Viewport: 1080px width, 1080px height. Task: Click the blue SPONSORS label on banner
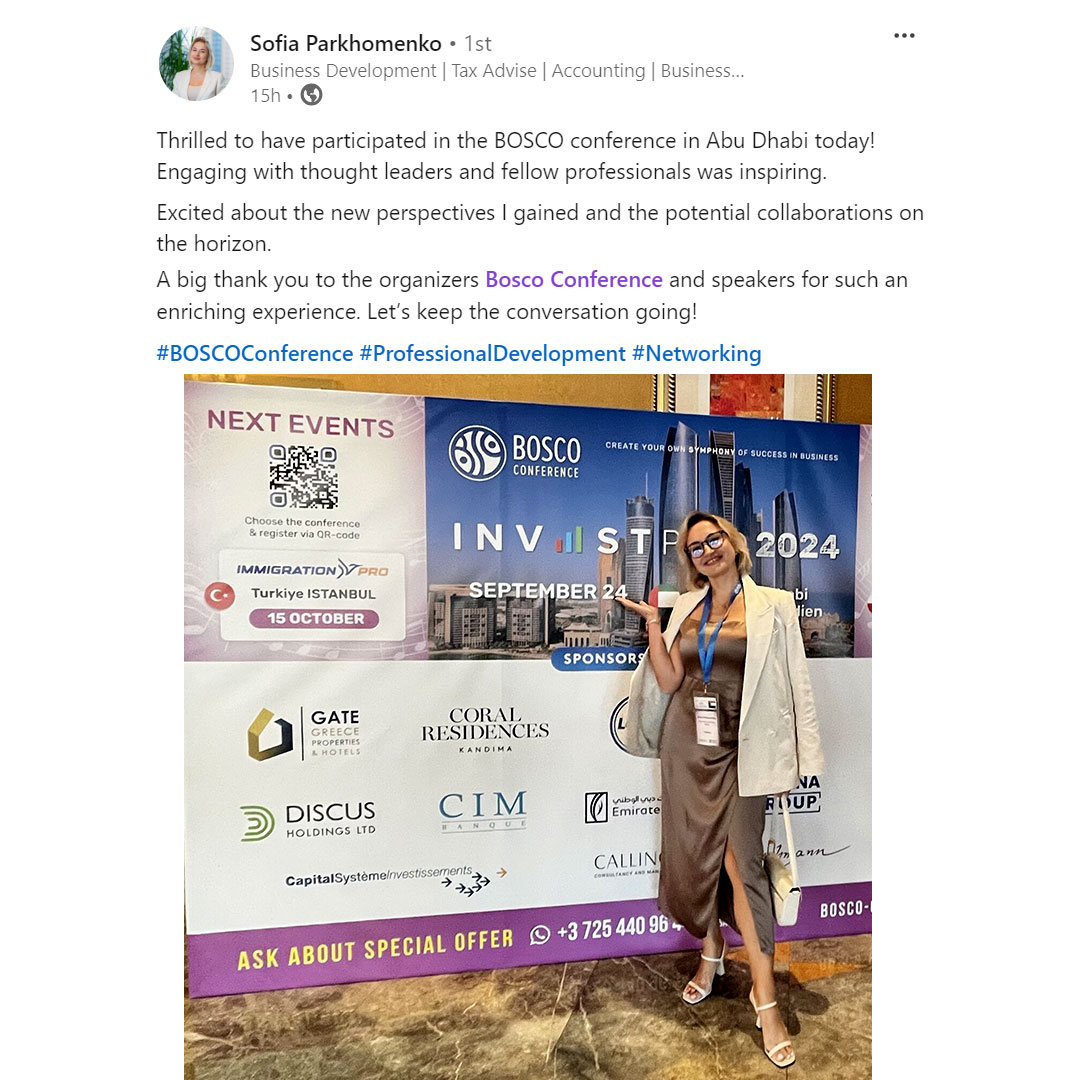point(601,658)
